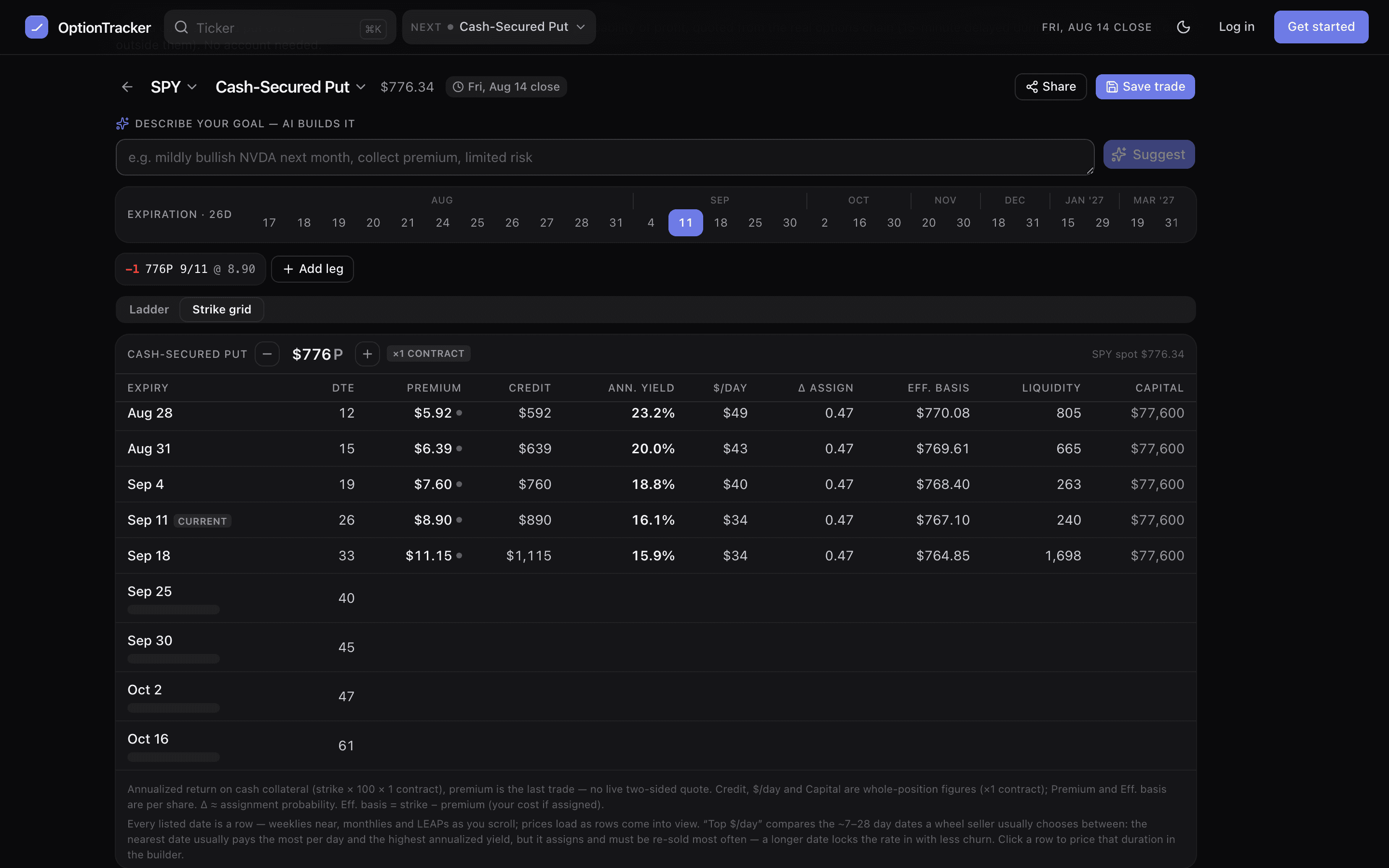1389x868 pixels.
Task: Focus the AI goal description text box
Action: click(x=605, y=157)
